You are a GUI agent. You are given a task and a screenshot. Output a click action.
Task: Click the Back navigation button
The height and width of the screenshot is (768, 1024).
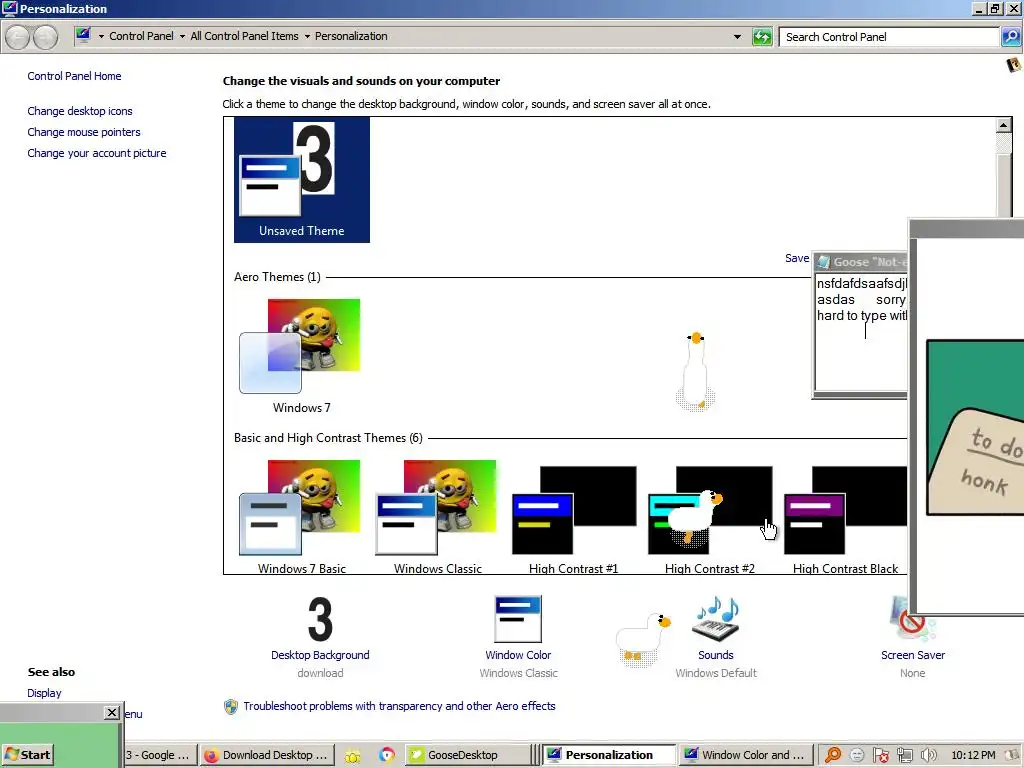click(x=18, y=37)
